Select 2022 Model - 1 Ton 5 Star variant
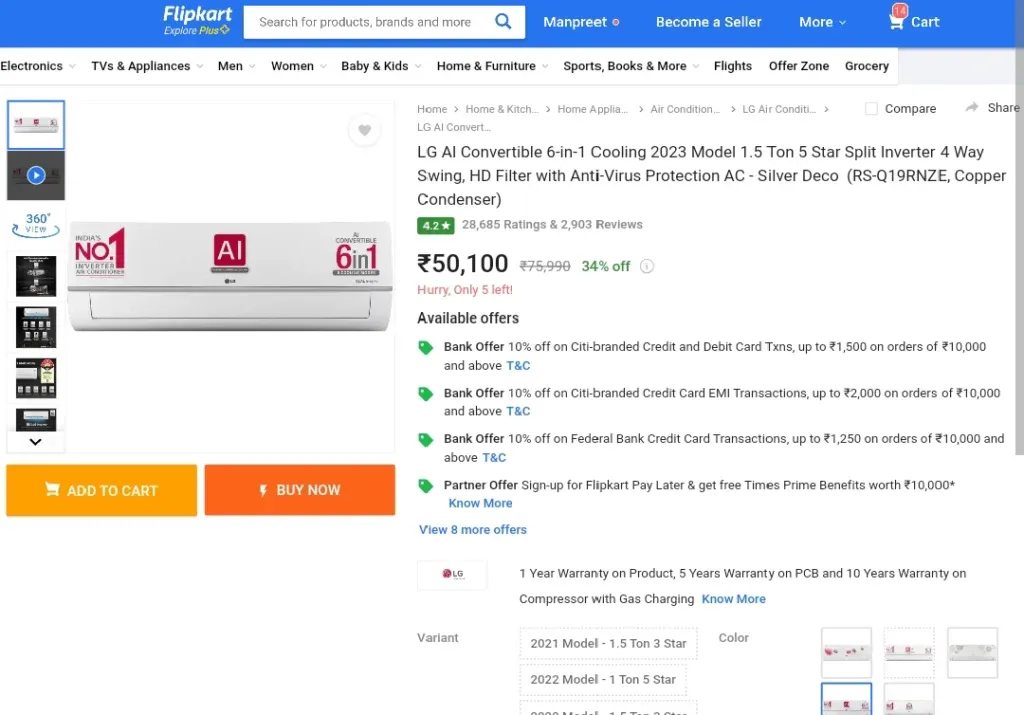 pyautogui.click(x=603, y=680)
